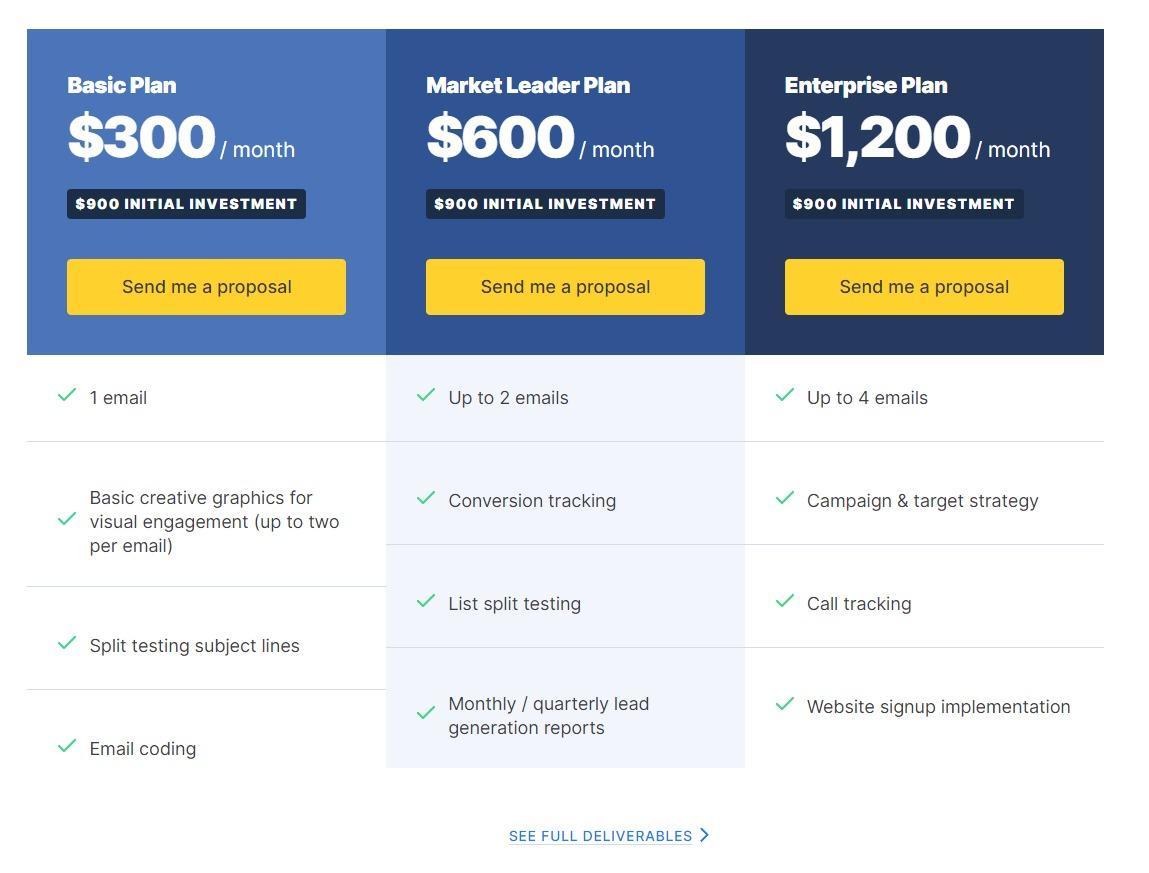Request a proposal for the Enterprise Plan

pyautogui.click(x=924, y=287)
